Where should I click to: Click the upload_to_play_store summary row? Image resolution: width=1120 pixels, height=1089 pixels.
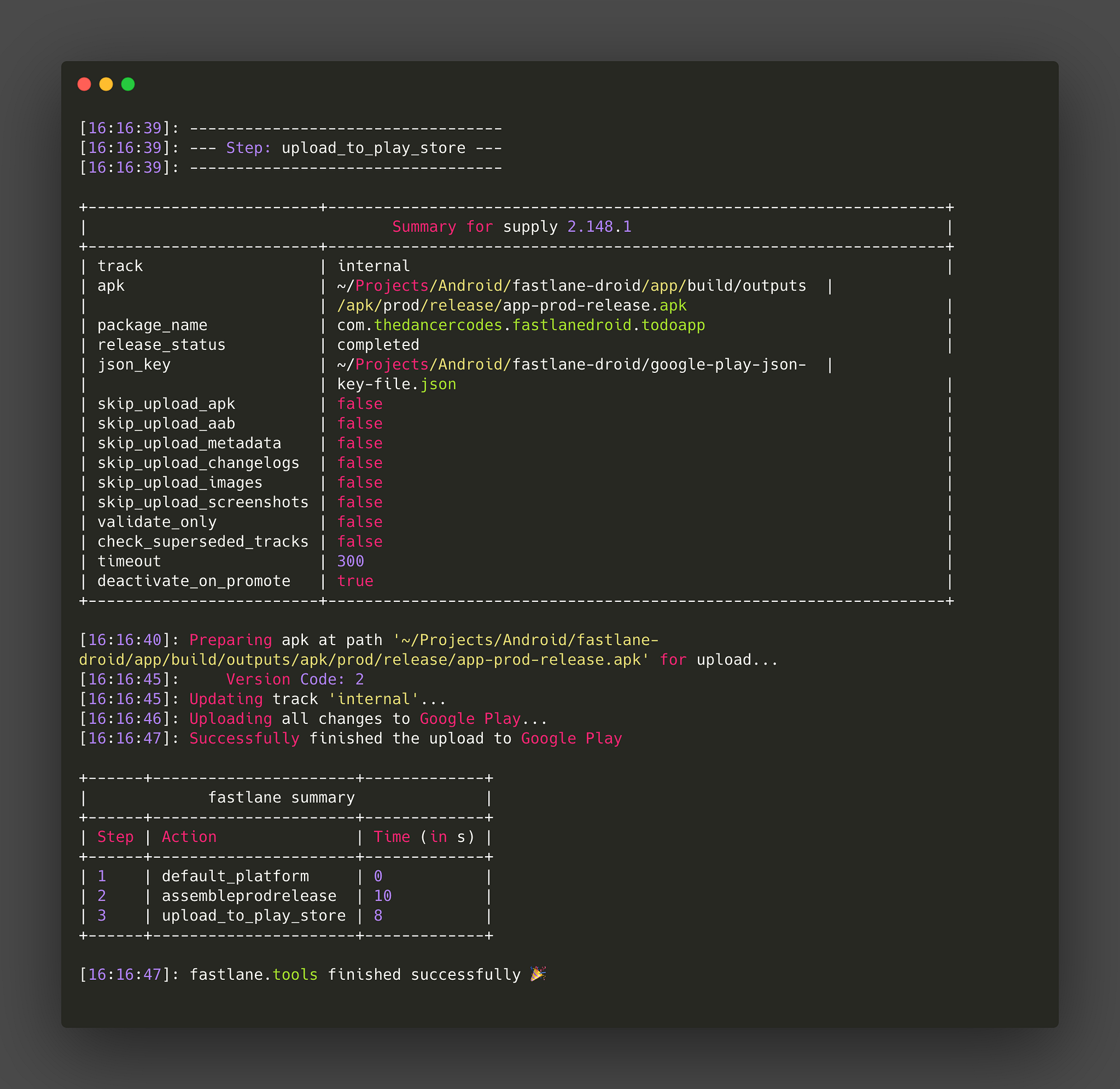254,915
